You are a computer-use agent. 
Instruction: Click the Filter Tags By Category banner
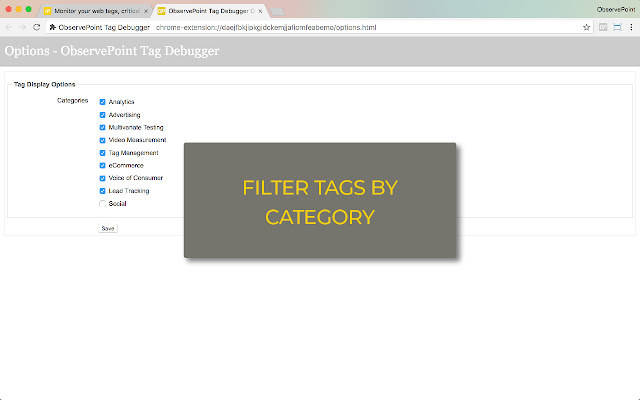click(x=320, y=200)
